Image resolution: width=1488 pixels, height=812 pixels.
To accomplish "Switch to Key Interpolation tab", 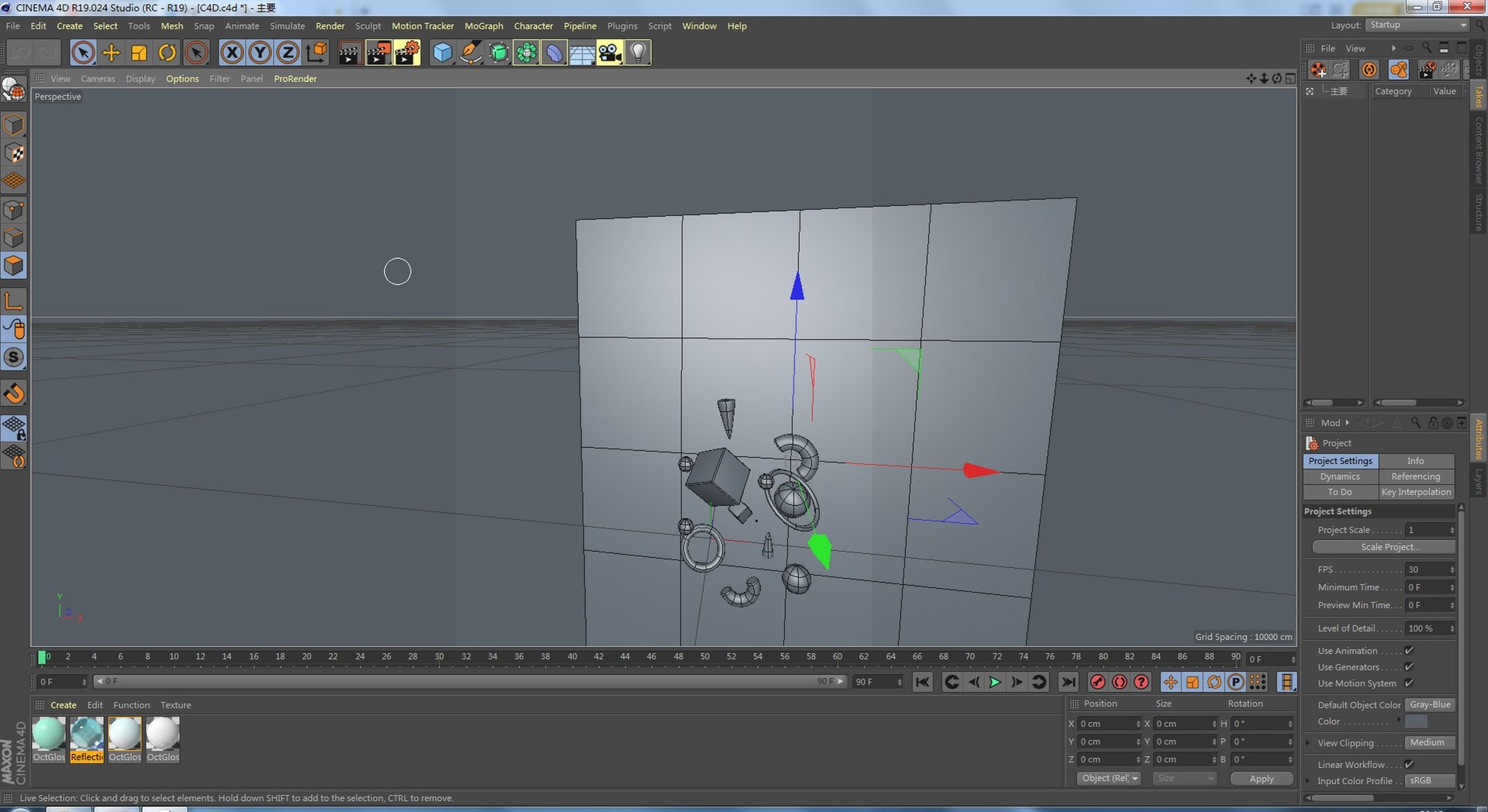I will click(1416, 492).
